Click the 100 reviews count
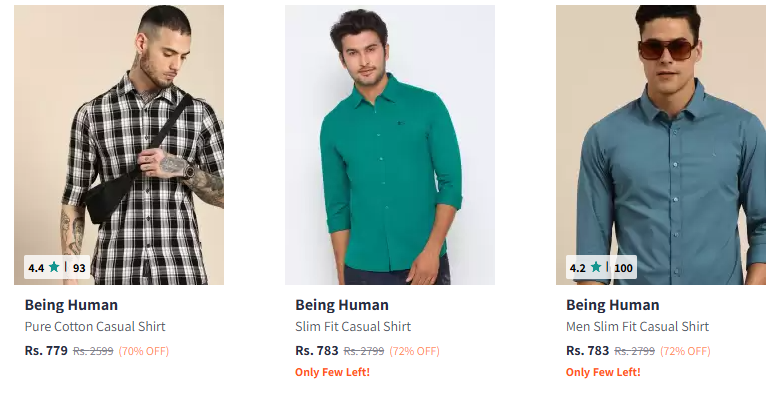This screenshot has width=776, height=394. tap(624, 268)
